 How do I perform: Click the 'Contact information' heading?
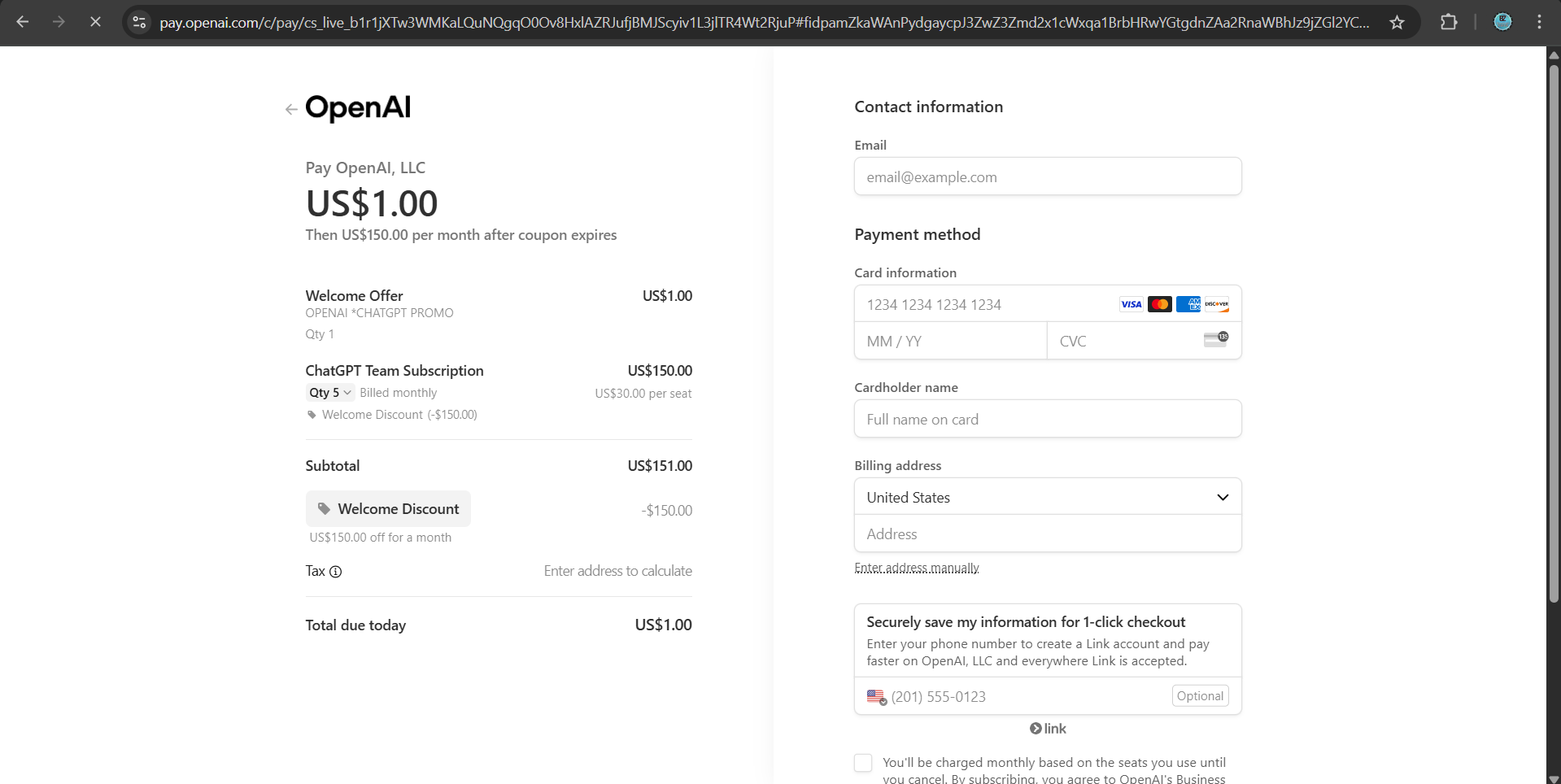[x=929, y=107]
